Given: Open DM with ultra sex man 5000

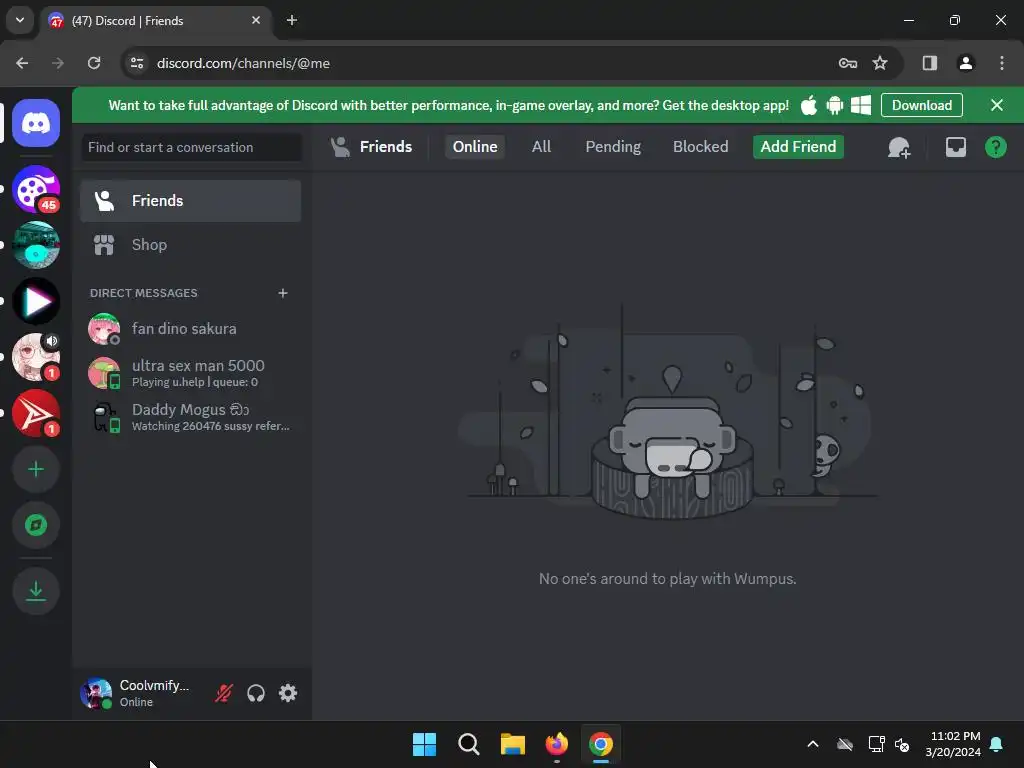Looking at the screenshot, I should click(x=190, y=372).
